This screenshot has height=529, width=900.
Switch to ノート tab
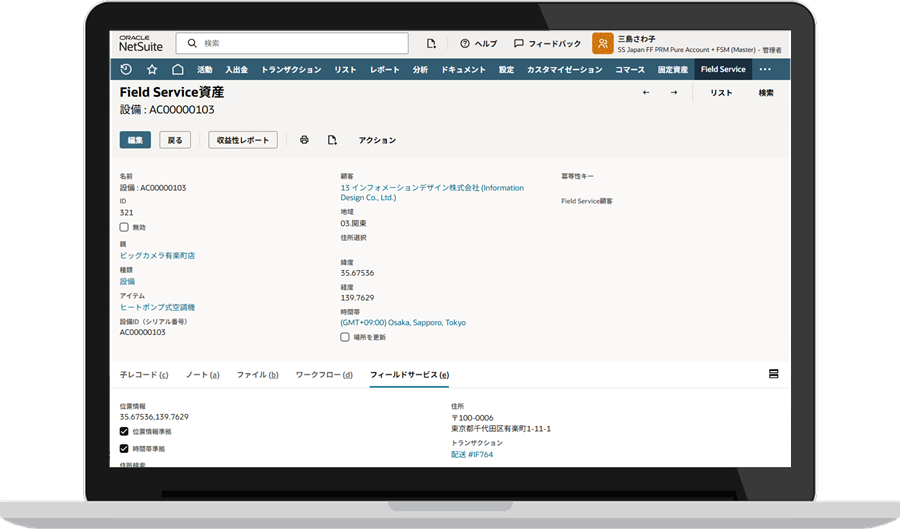[203, 375]
